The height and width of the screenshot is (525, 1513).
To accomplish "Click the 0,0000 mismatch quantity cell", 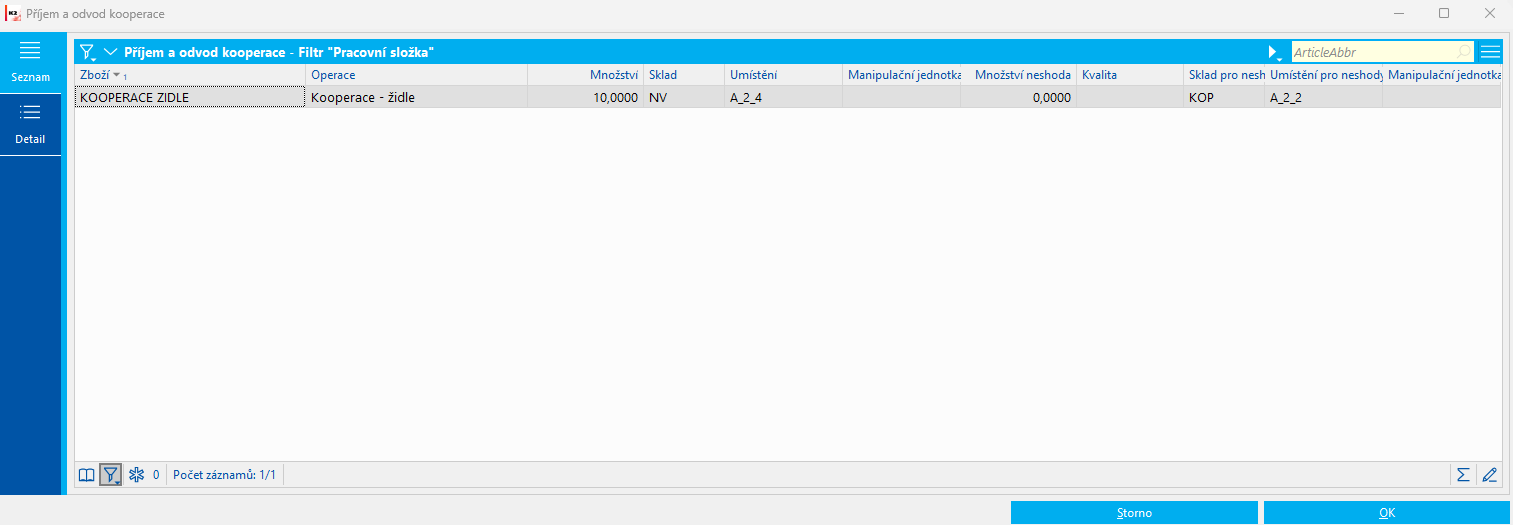I will point(1018,97).
